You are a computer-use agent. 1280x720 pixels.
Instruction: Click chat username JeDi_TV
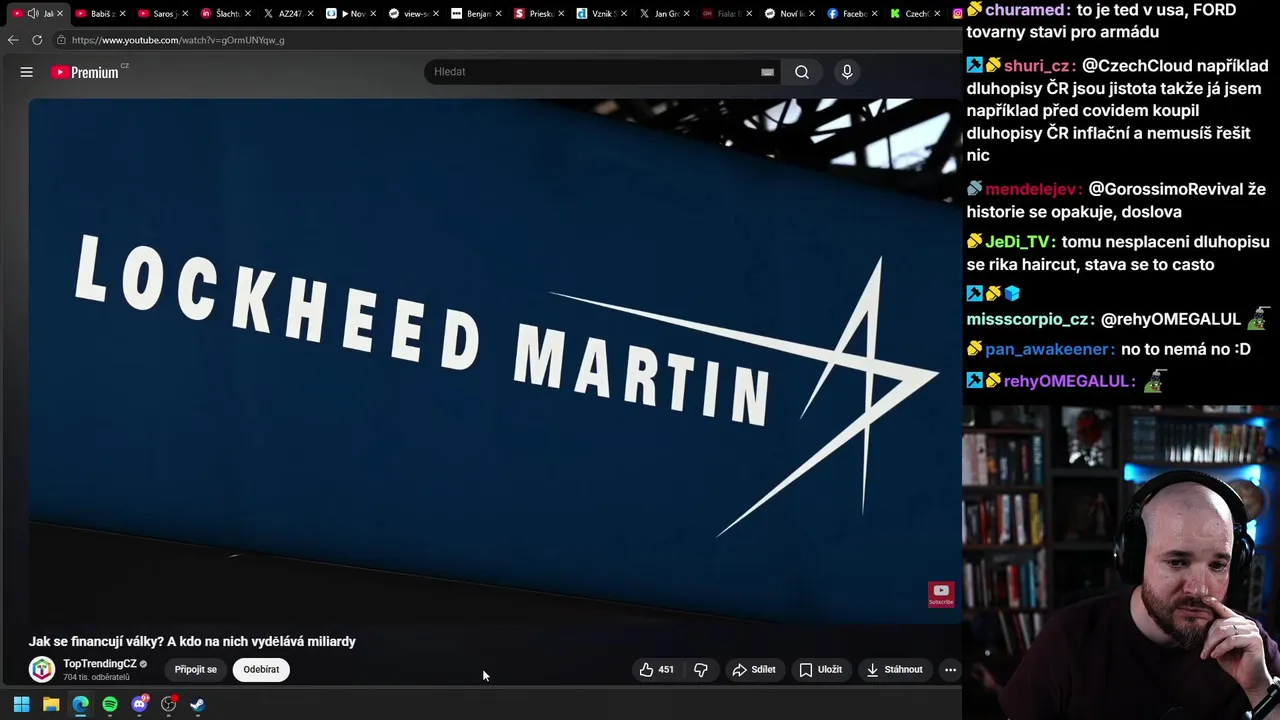coord(1018,242)
